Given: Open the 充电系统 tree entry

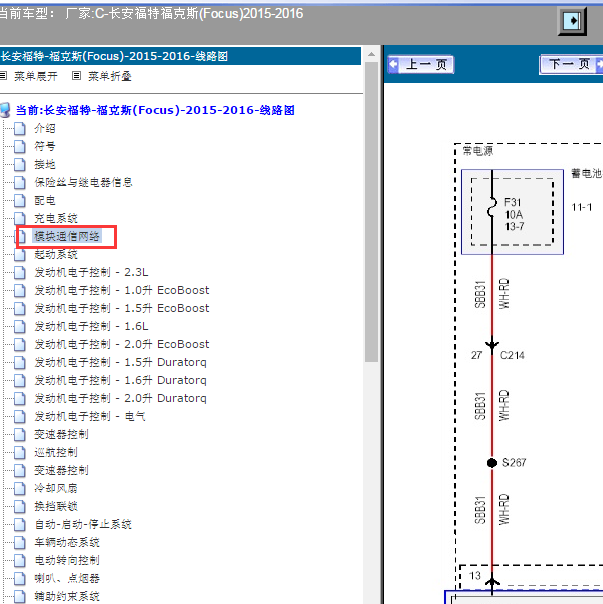Looking at the screenshot, I should click(x=56, y=218).
